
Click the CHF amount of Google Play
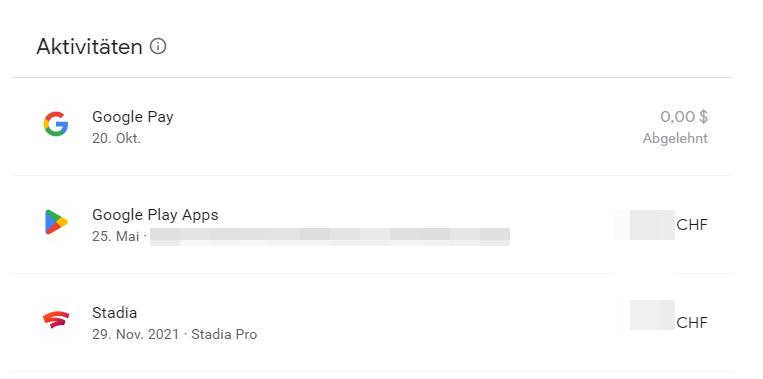click(x=692, y=225)
